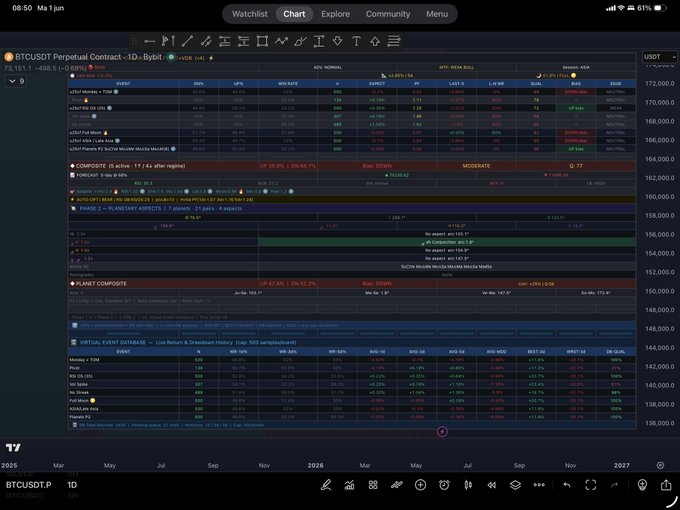The height and width of the screenshot is (510, 680).
Task: Check the battery 61% status indicator
Action: pos(652,8)
